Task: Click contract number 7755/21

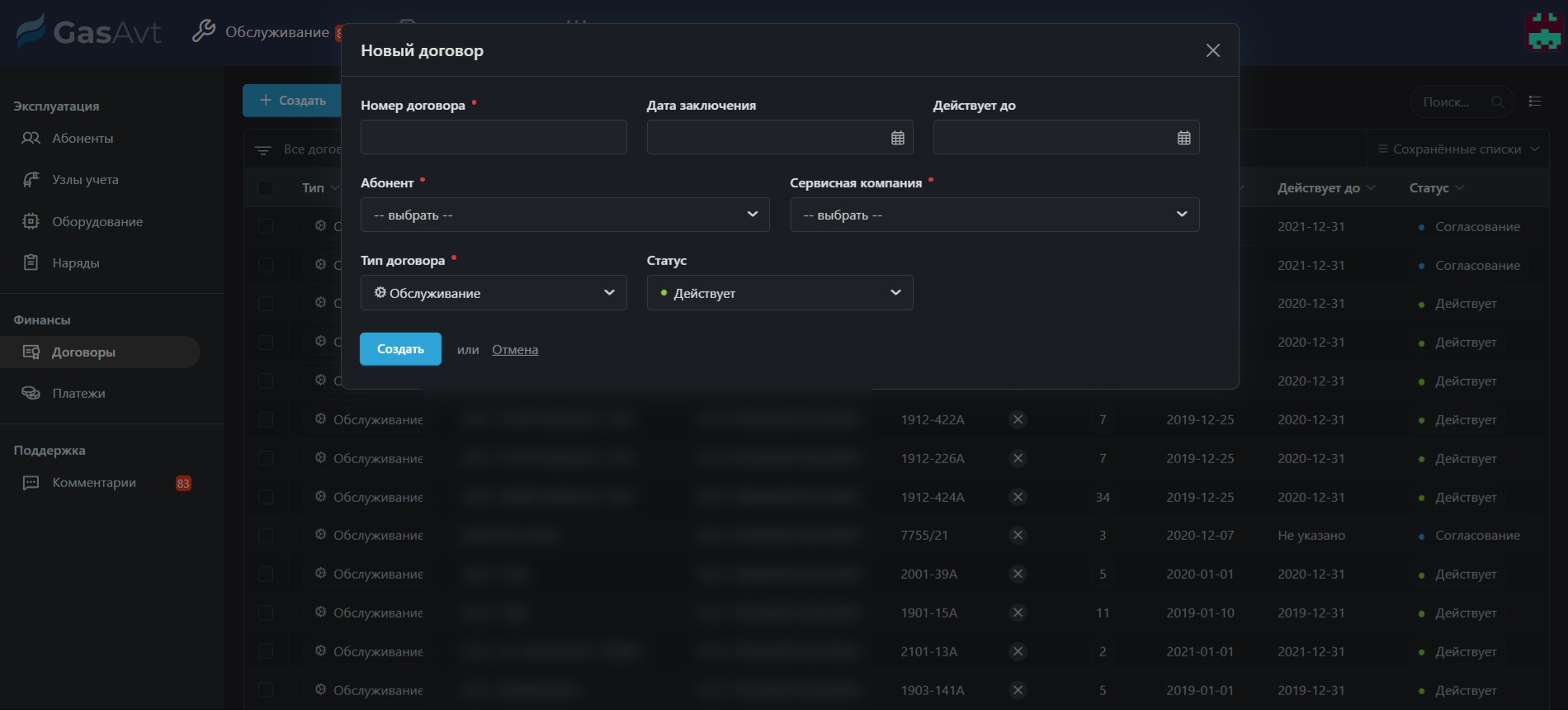Action: click(x=924, y=535)
